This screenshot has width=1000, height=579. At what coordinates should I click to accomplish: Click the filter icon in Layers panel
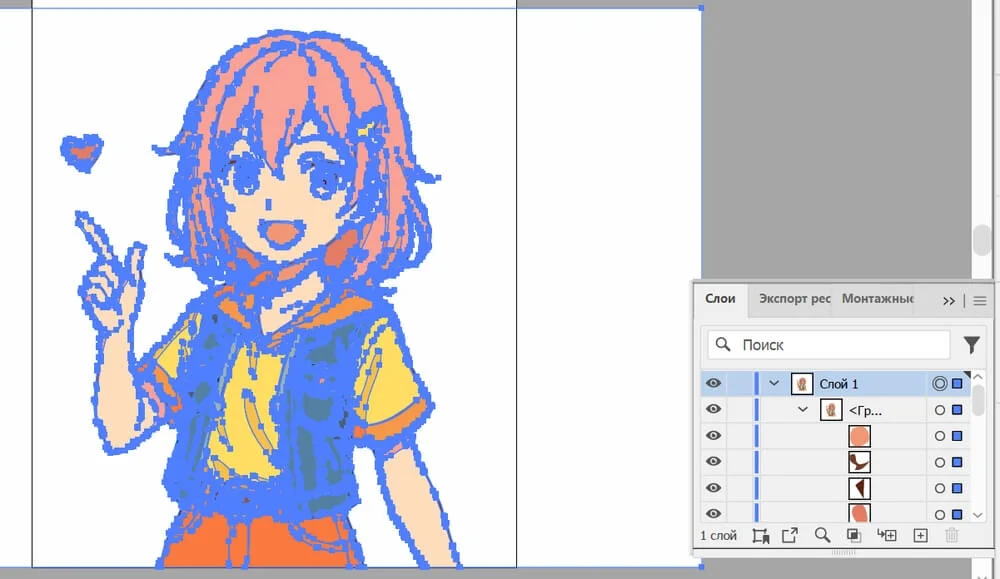click(x=971, y=345)
